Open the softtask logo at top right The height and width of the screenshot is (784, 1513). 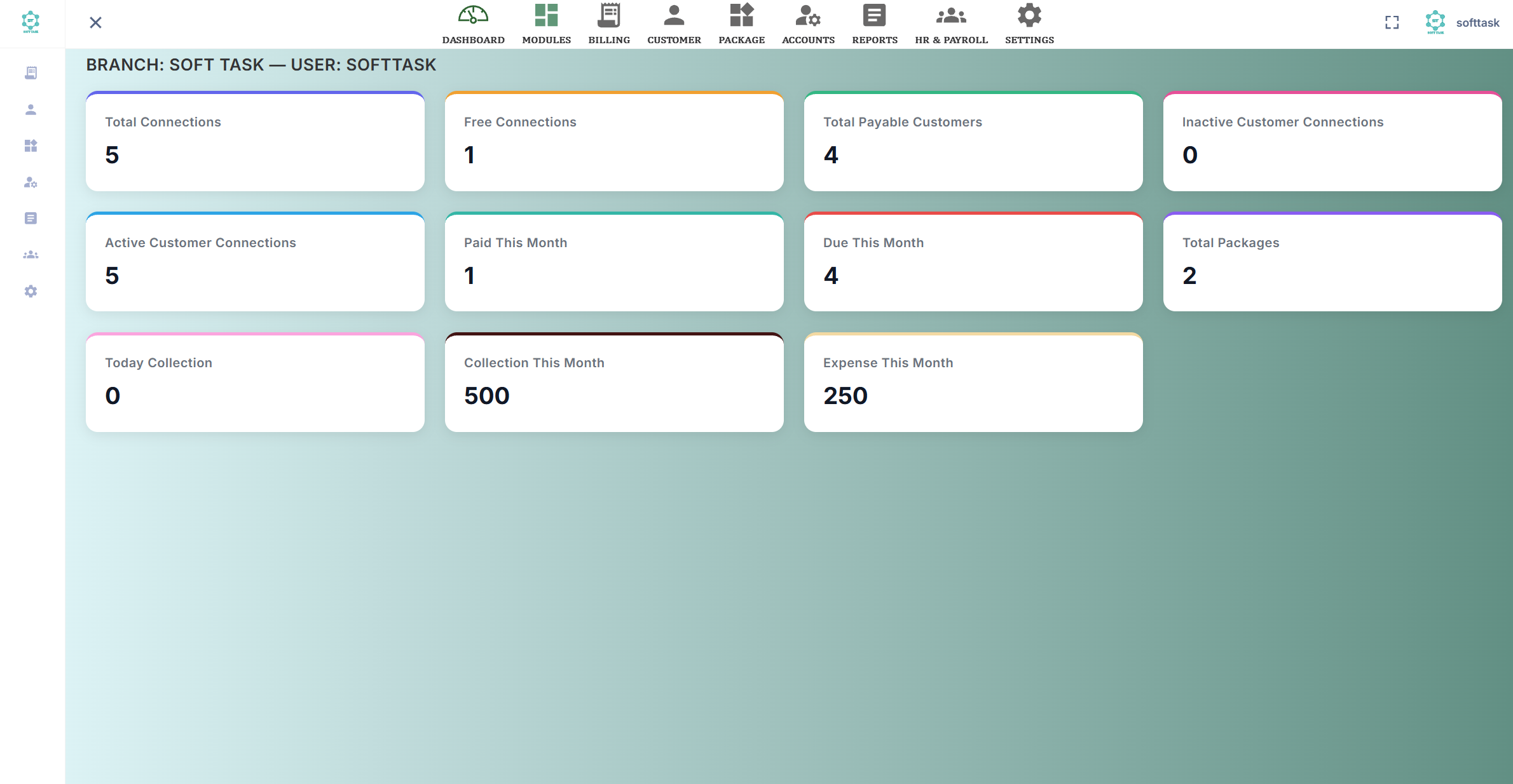pyautogui.click(x=1435, y=22)
